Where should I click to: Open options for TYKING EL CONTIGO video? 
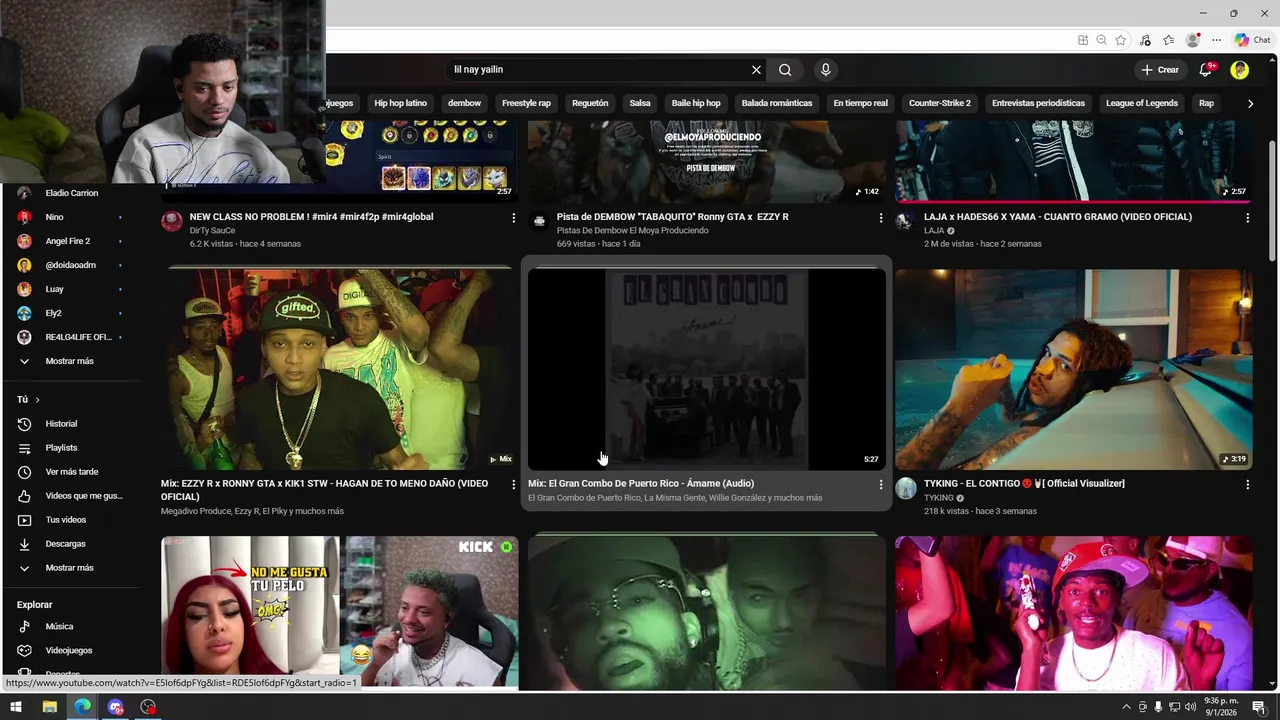(x=1247, y=485)
